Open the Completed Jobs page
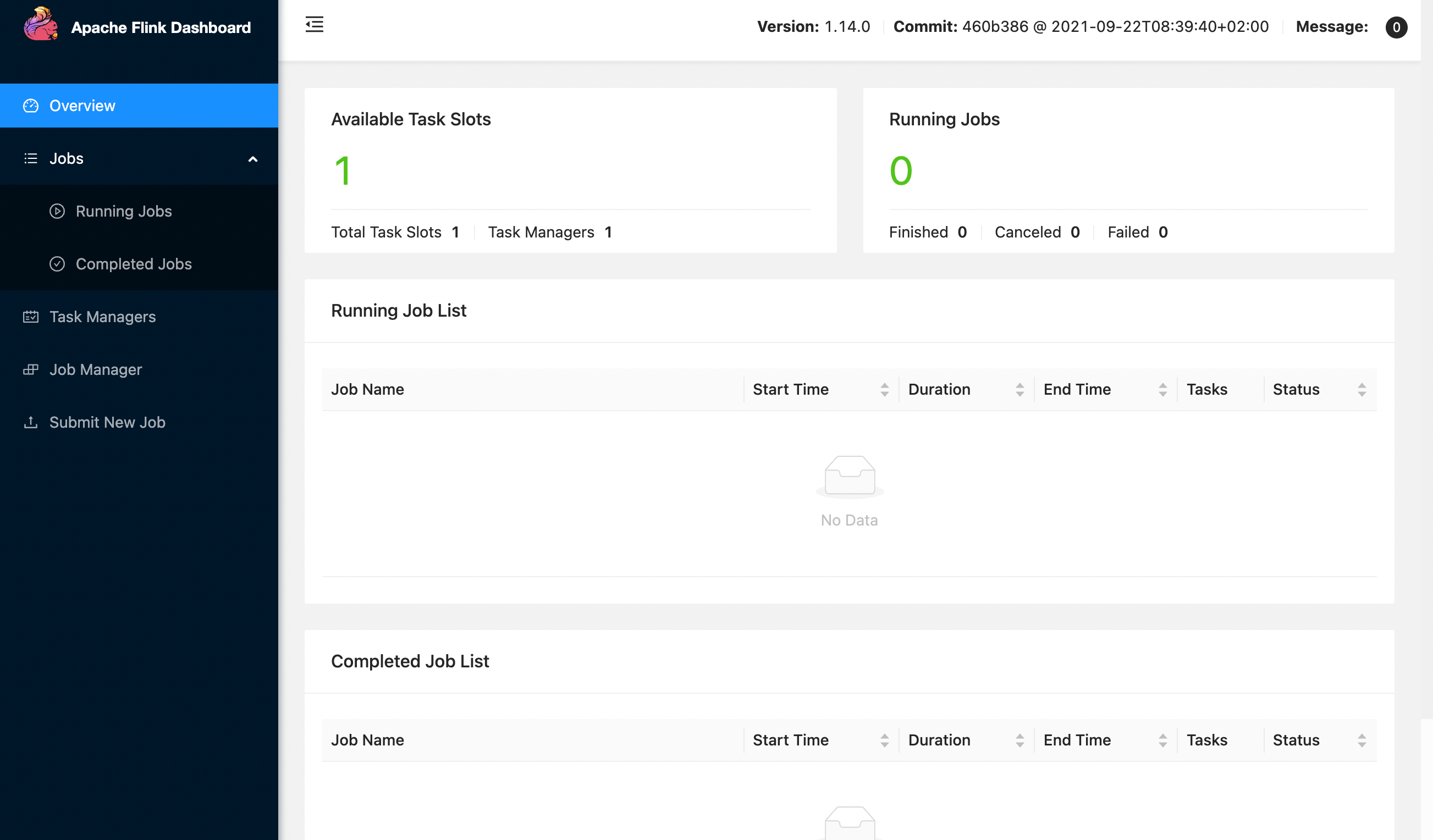1433x840 pixels. point(133,264)
